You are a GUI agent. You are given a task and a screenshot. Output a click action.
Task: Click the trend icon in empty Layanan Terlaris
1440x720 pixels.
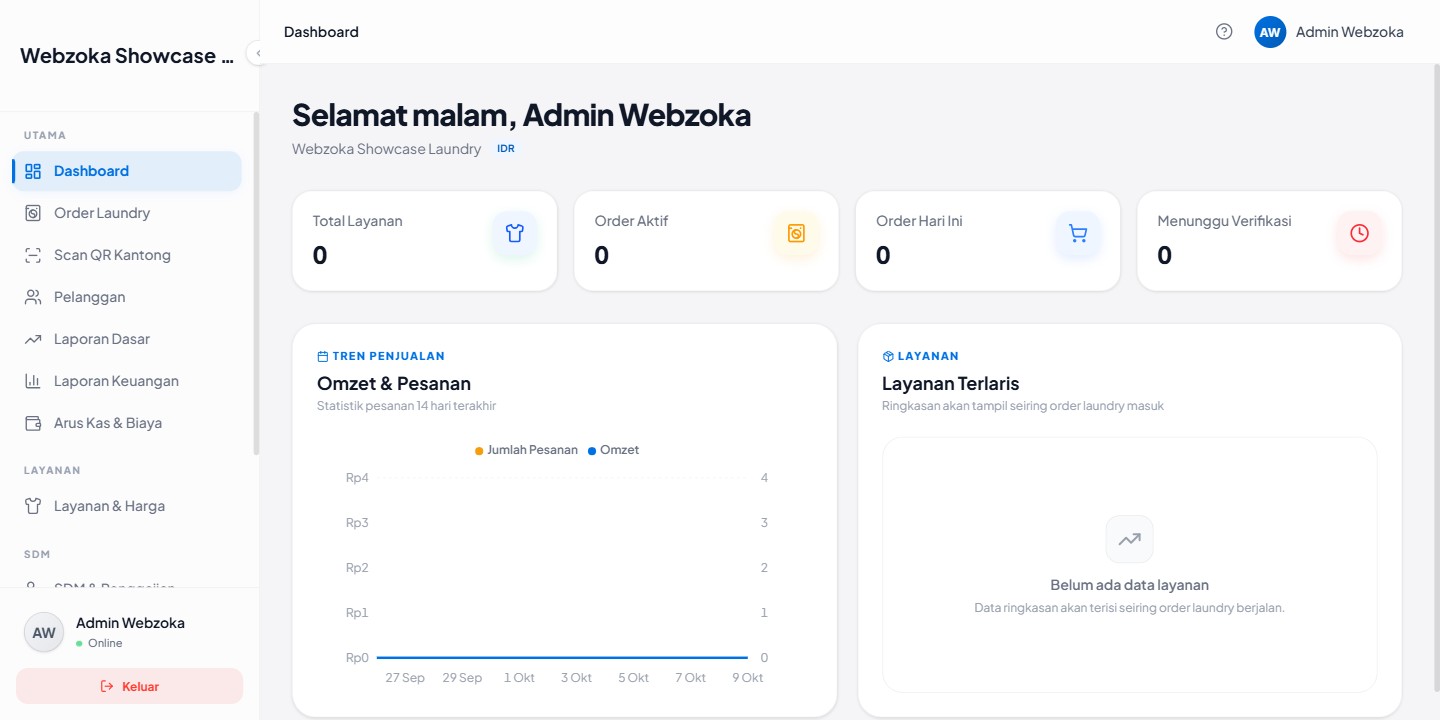point(1129,539)
